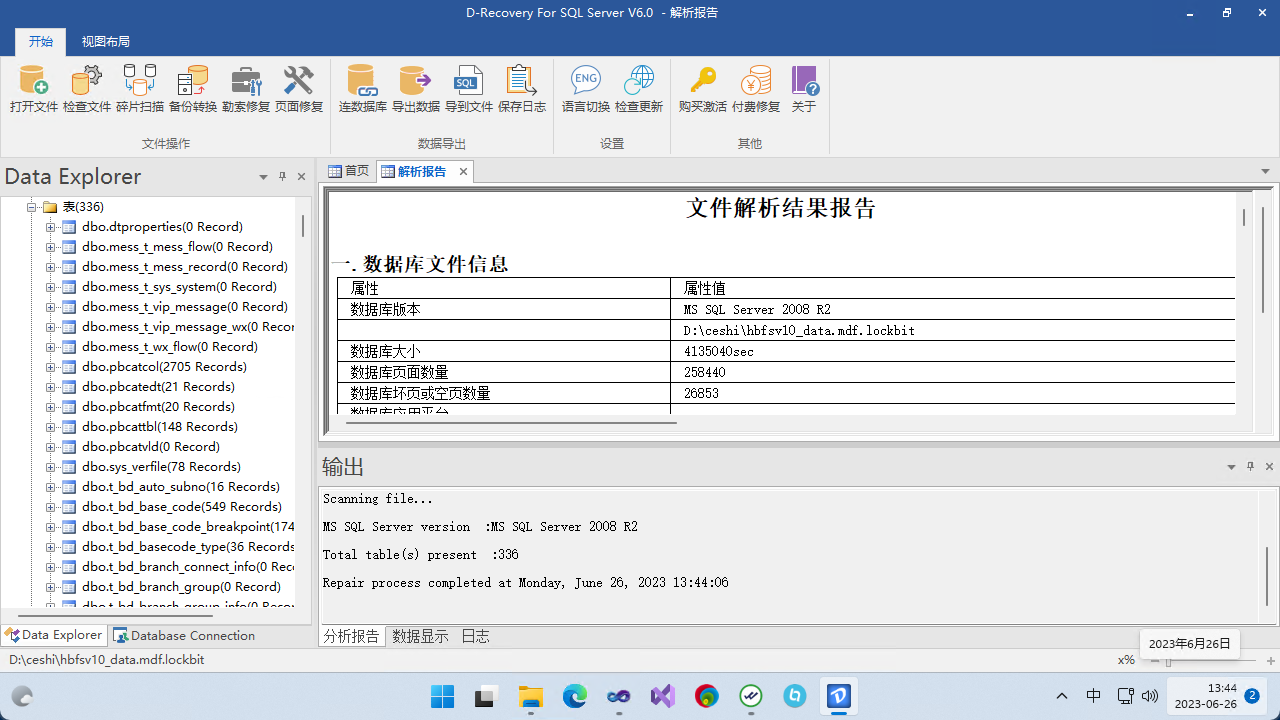Select dbo.t_bd_auto_subno(16 Records) table

(x=181, y=487)
